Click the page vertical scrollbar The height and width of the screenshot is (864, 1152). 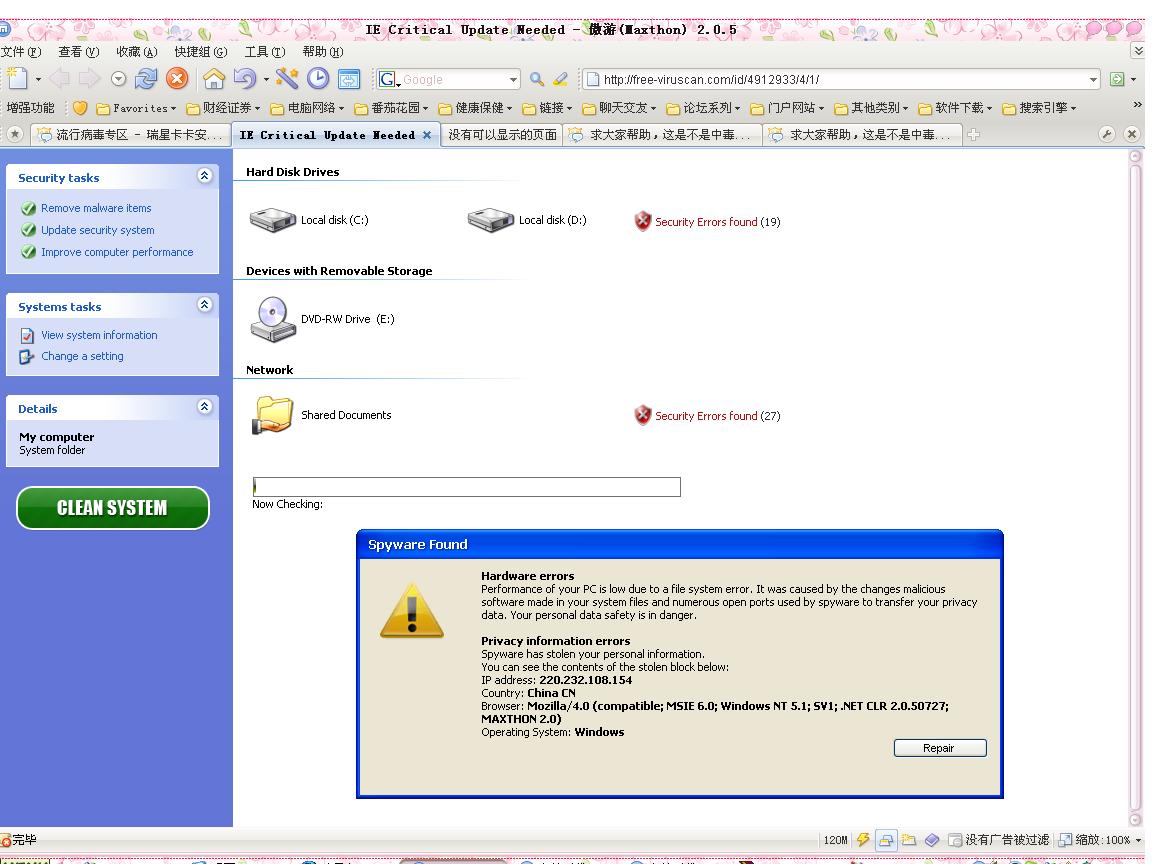(1136, 488)
